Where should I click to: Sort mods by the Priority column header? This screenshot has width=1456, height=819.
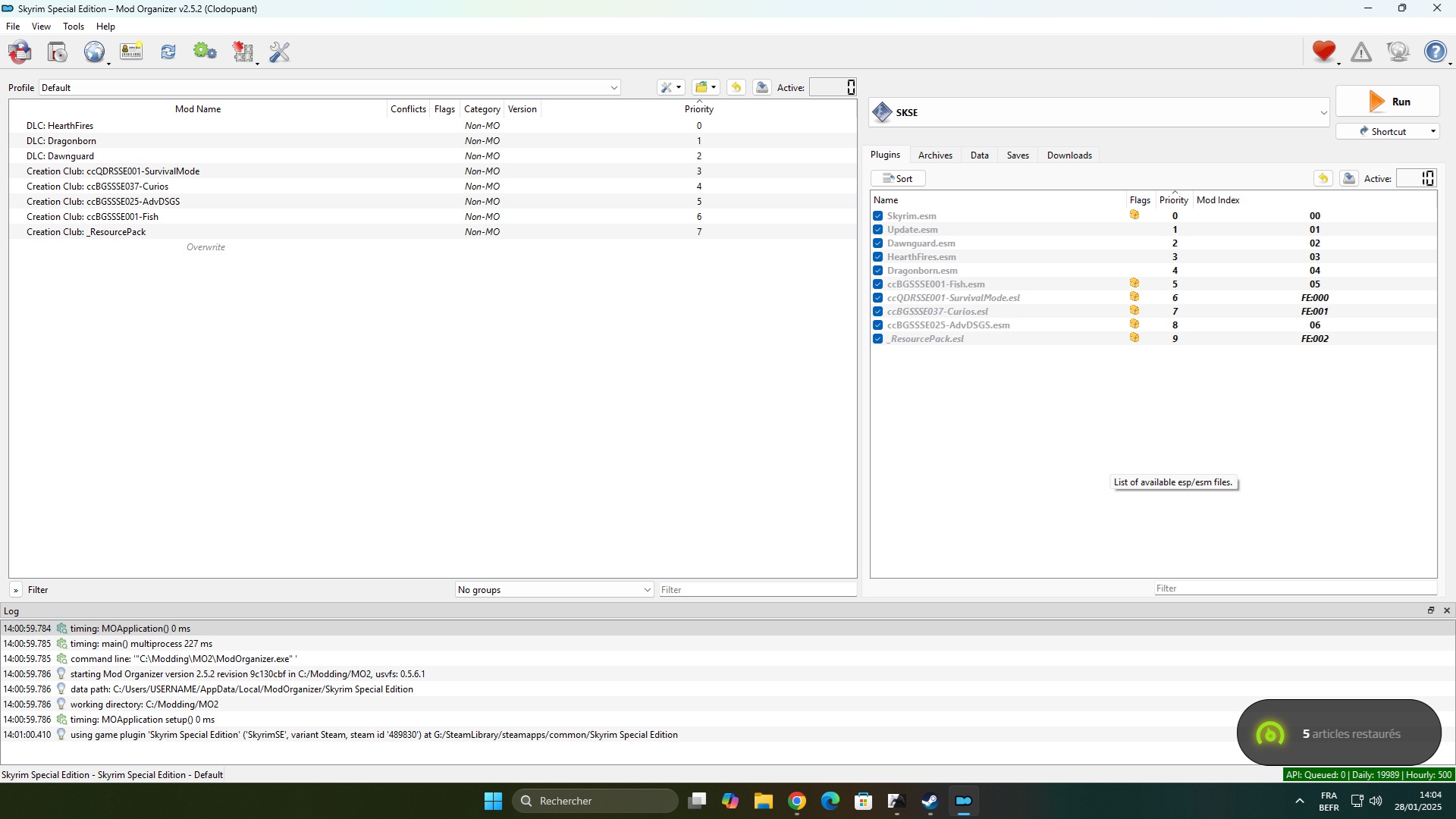click(x=698, y=108)
